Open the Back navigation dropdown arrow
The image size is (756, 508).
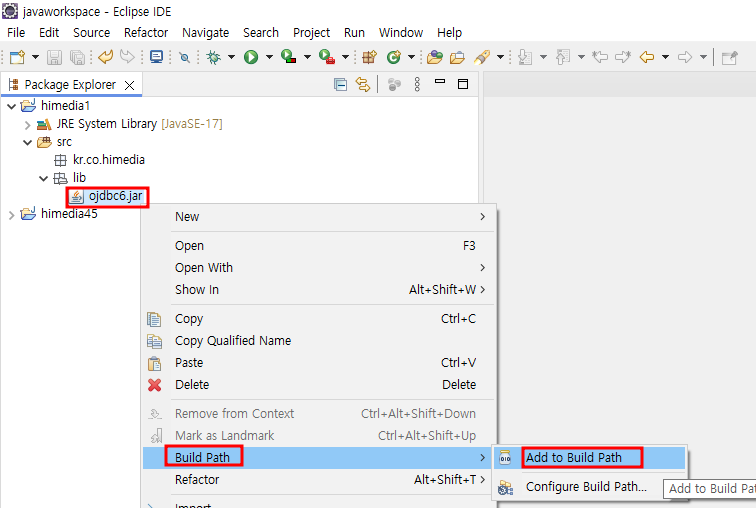665,57
